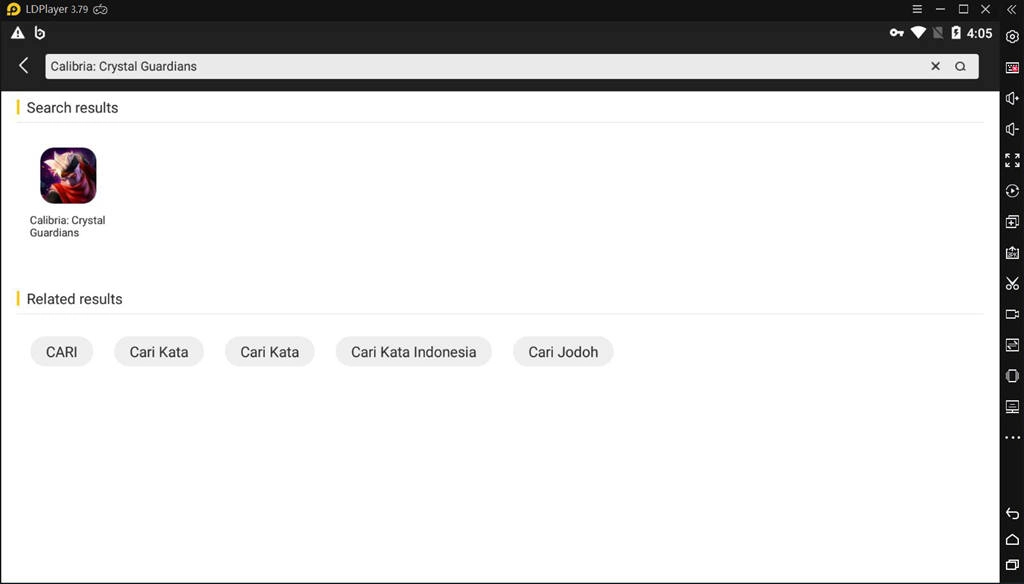Click the Calibria: Crystal Guardians app name
Viewport: 1024px width, 584px height.
click(67, 226)
